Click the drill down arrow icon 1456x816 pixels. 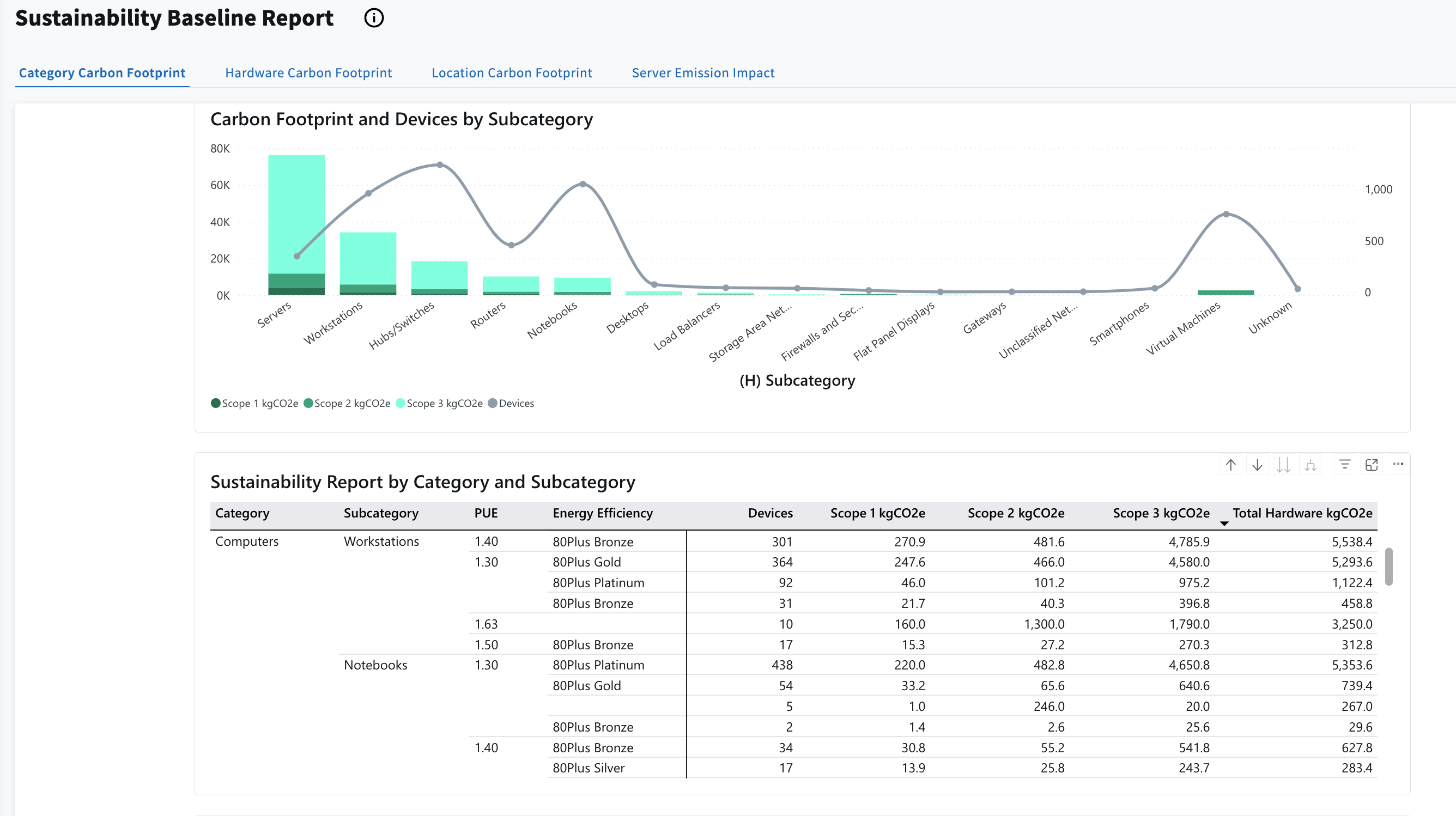(x=1257, y=465)
